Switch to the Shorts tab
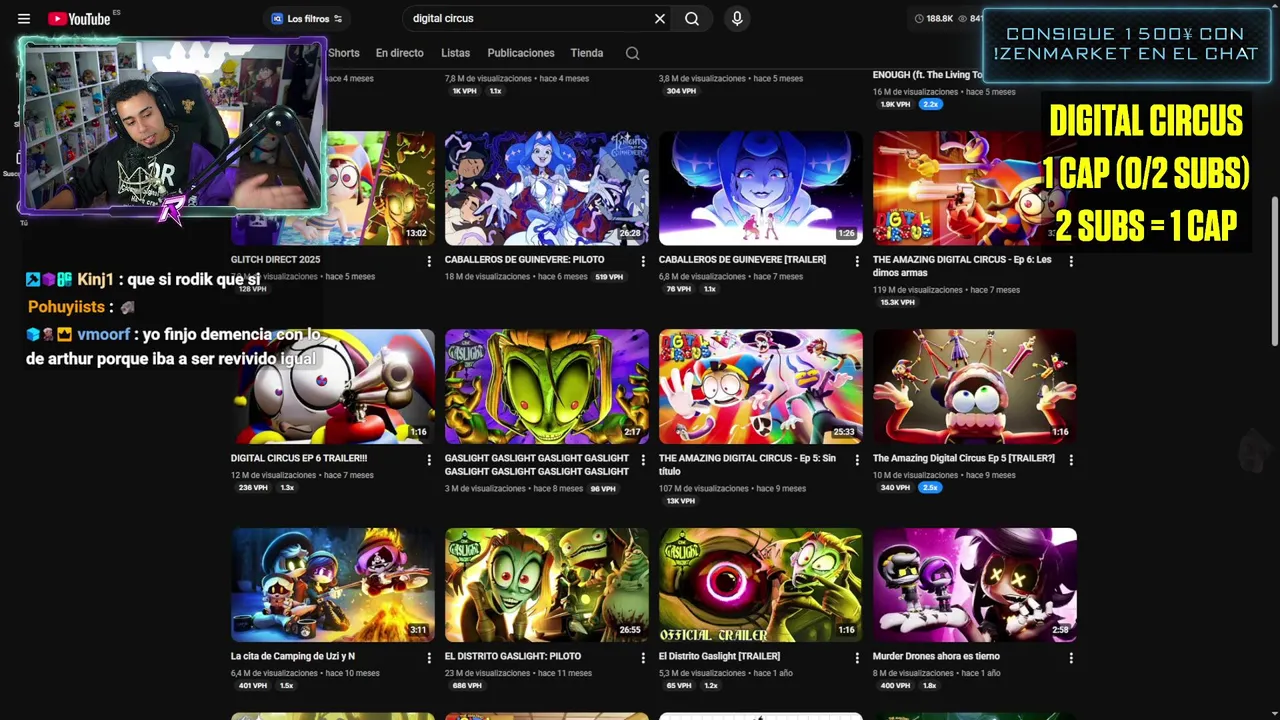The image size is (1280, 720). click(x=343, y=53)
